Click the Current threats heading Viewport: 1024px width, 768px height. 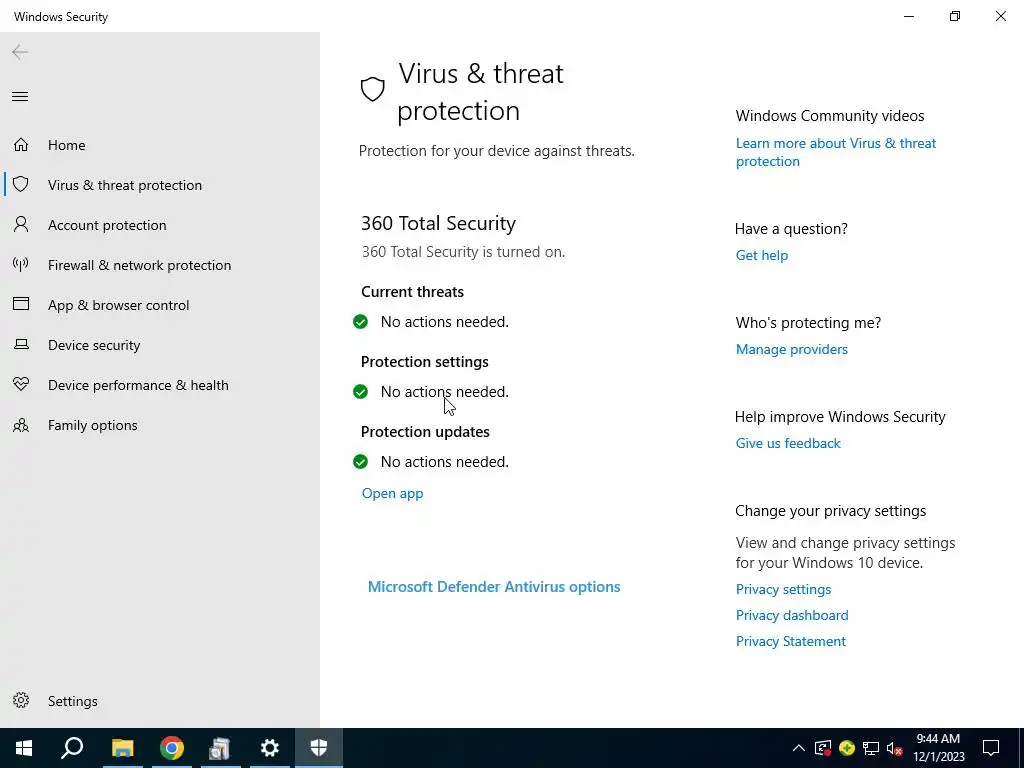412,292
